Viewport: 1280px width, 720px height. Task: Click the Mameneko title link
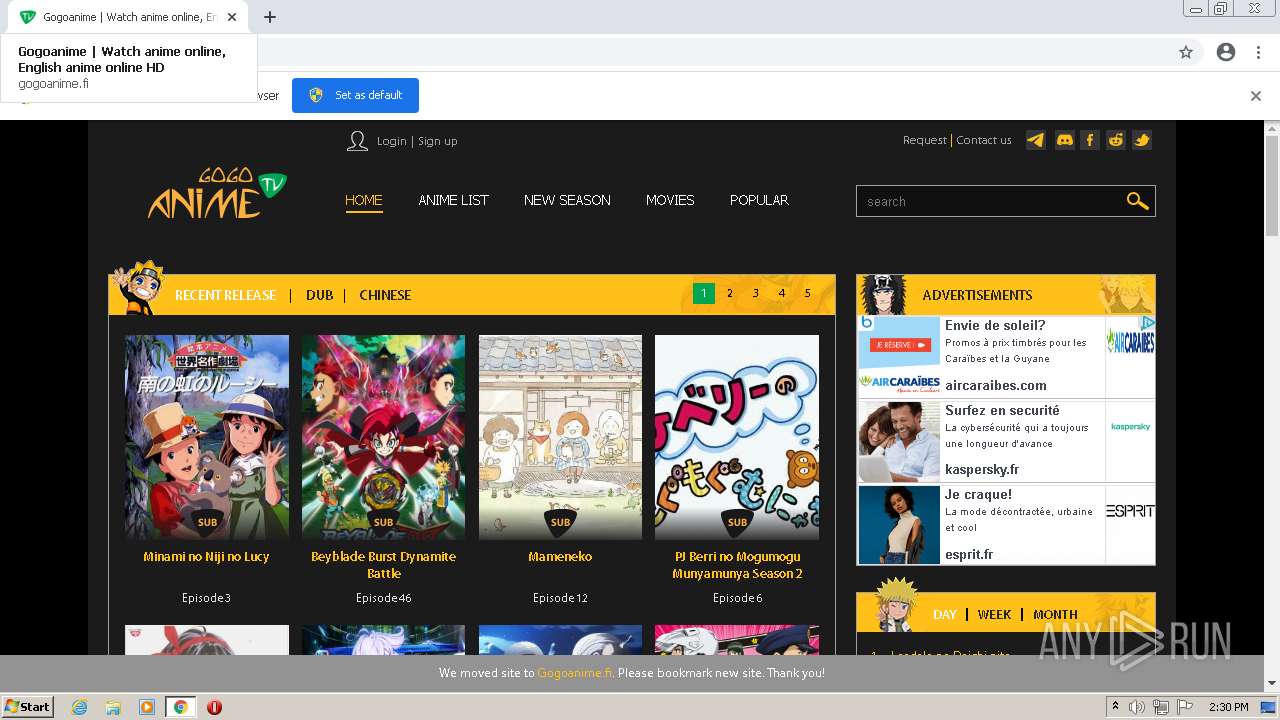click(x=560, y=557)
